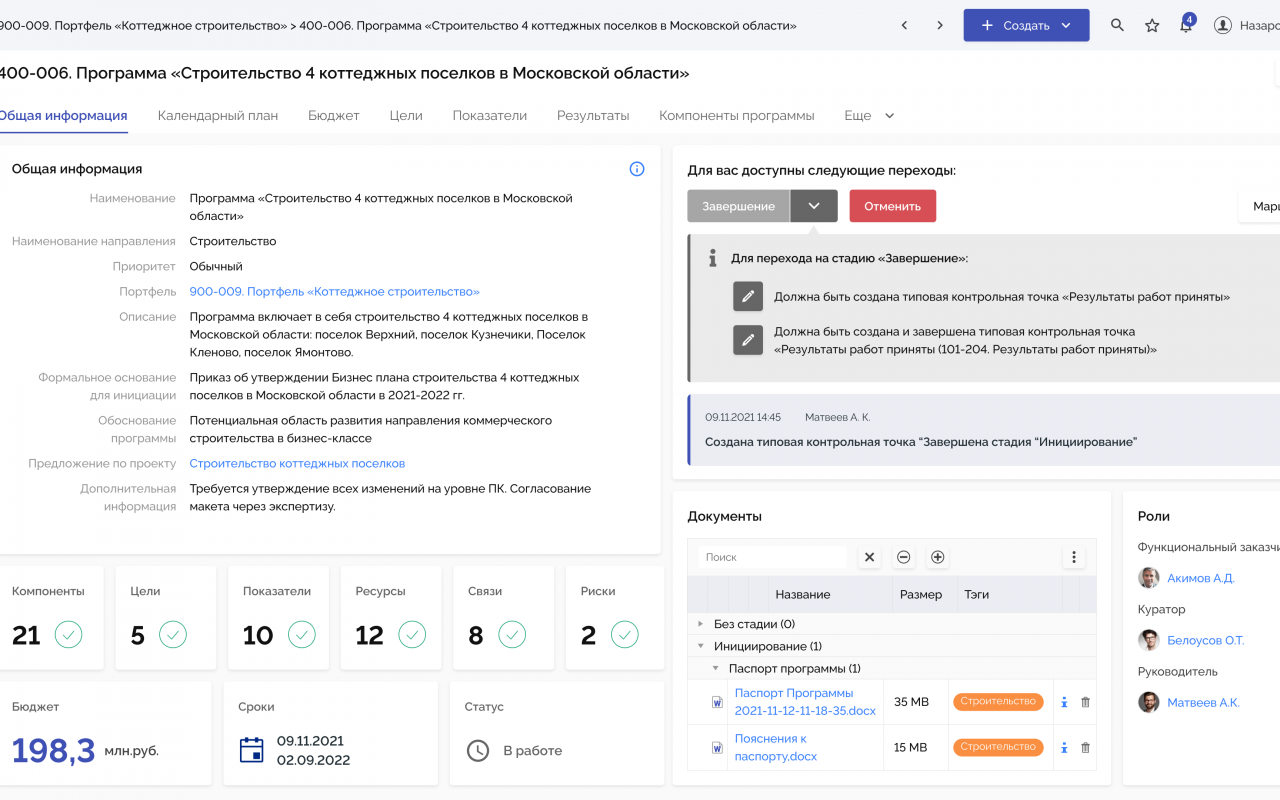The height and width of the screenshot is (800, 1280).
Task: Open Строительство коттеджных поселков proposal link
Action: click(297, 463)
